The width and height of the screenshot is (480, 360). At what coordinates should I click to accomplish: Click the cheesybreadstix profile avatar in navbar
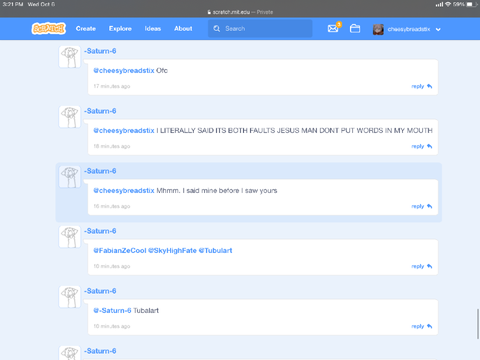[378, 29]
